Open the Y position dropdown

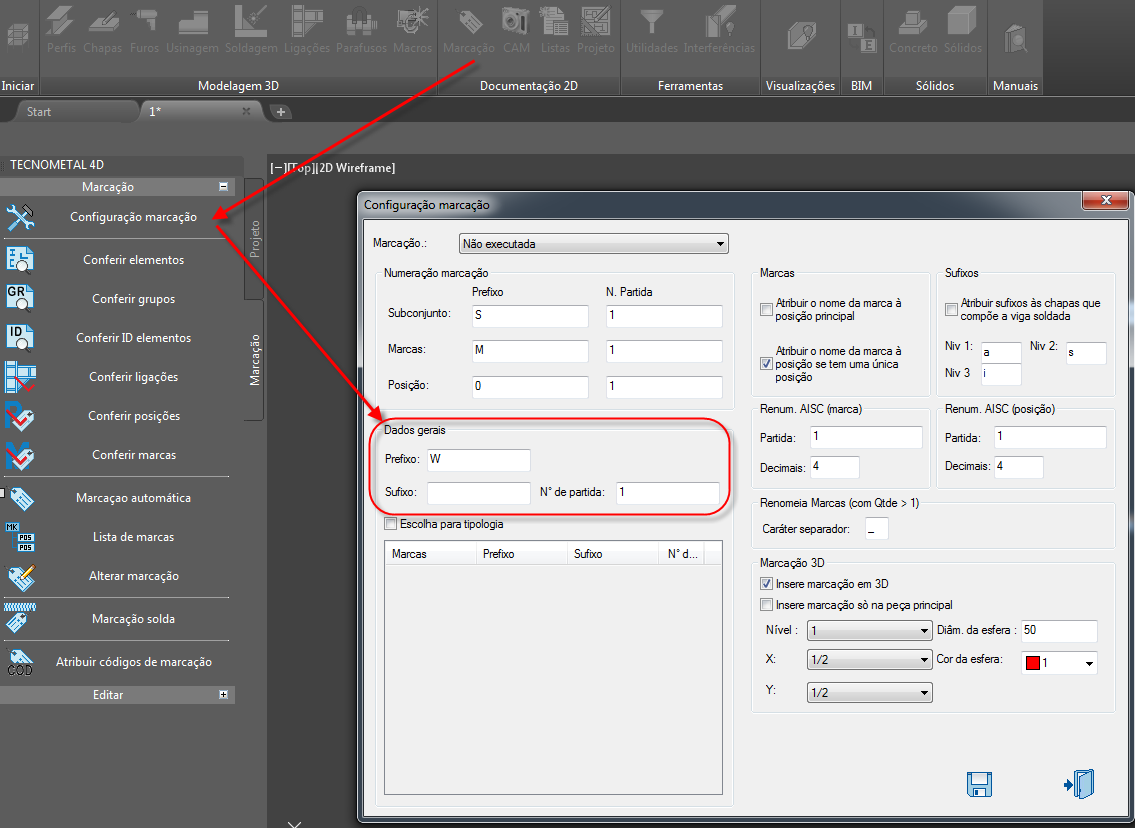coord(869,693)
